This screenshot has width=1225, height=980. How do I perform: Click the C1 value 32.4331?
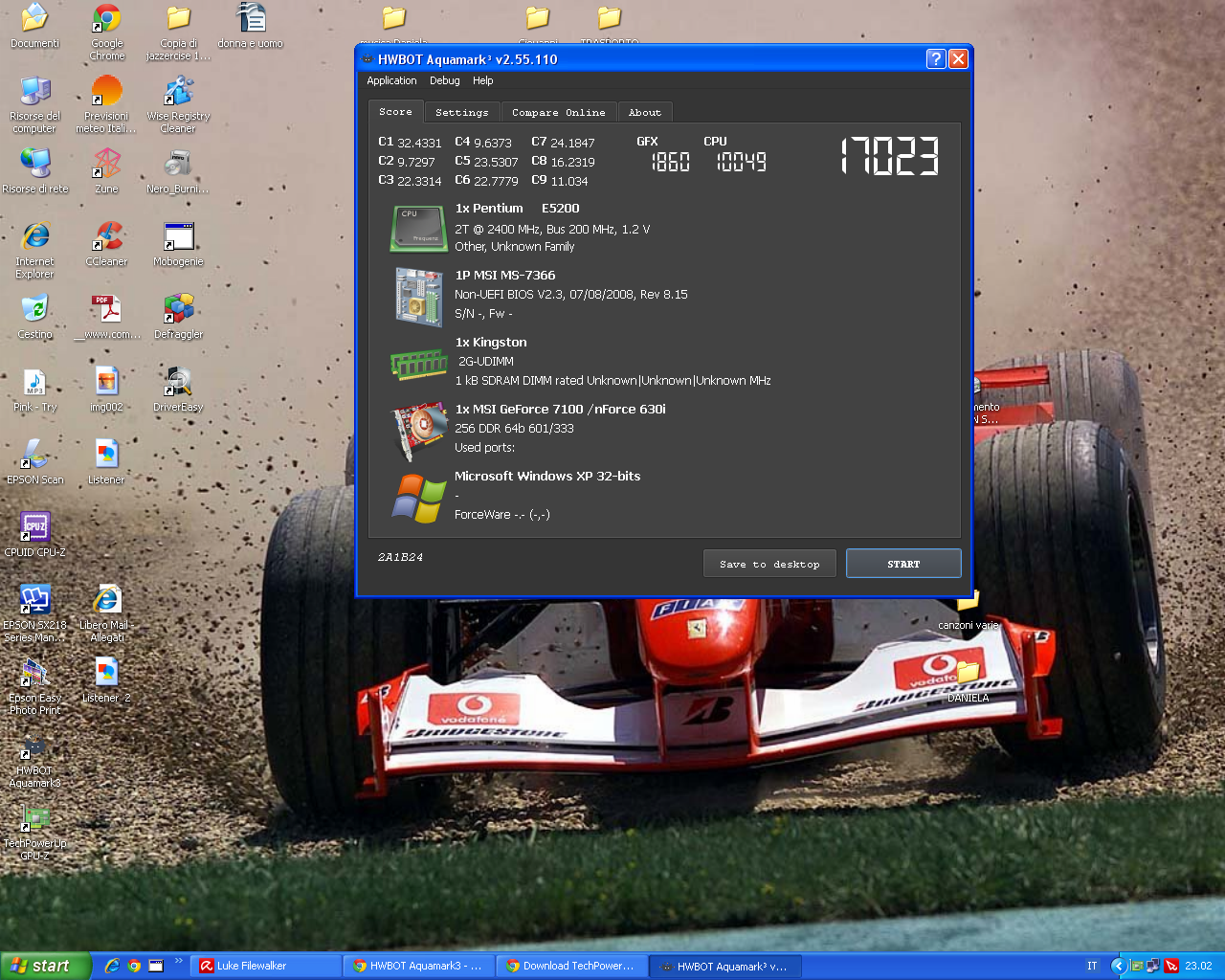419,143
